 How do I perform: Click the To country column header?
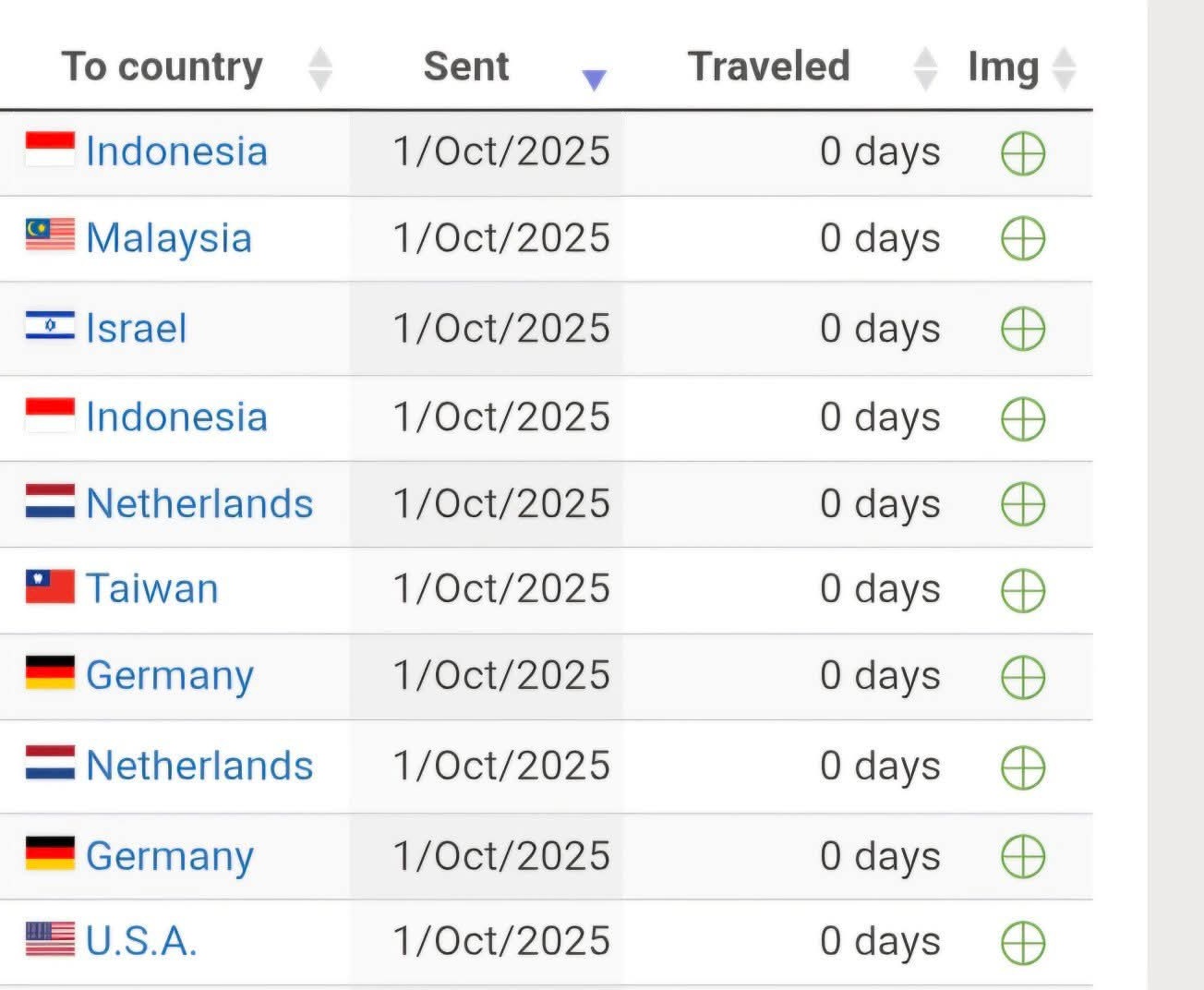(163, 66)
